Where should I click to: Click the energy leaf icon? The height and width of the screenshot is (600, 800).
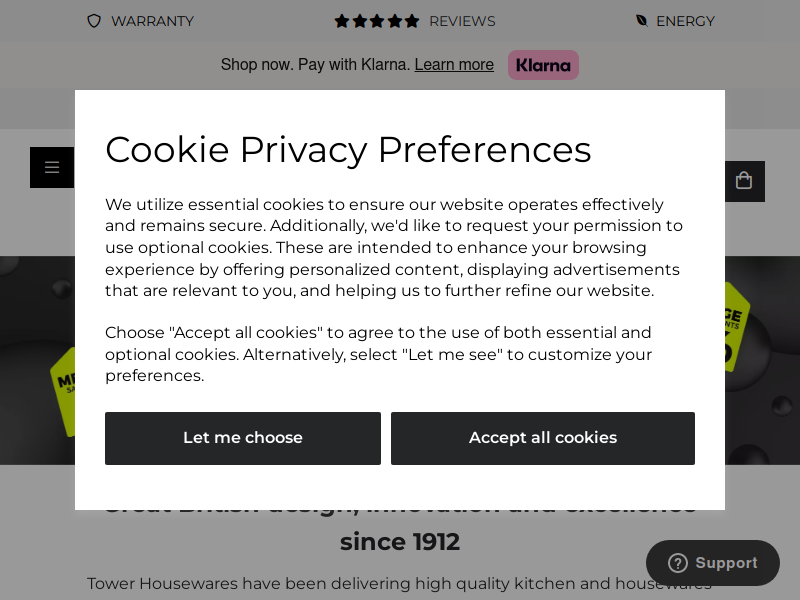coord(642,20)
